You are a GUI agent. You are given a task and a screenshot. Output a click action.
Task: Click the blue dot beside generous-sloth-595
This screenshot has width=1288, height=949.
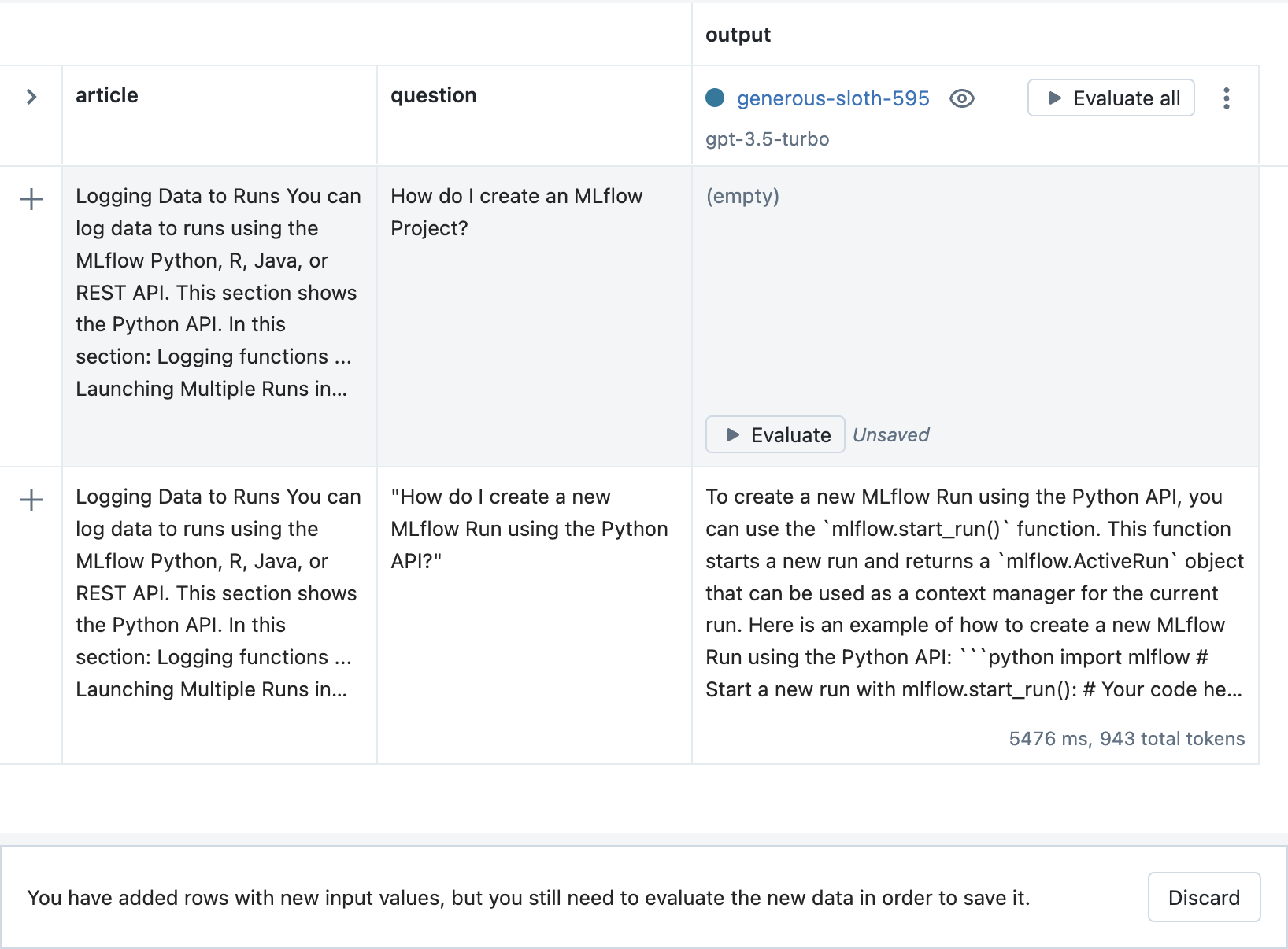point(715,98)
